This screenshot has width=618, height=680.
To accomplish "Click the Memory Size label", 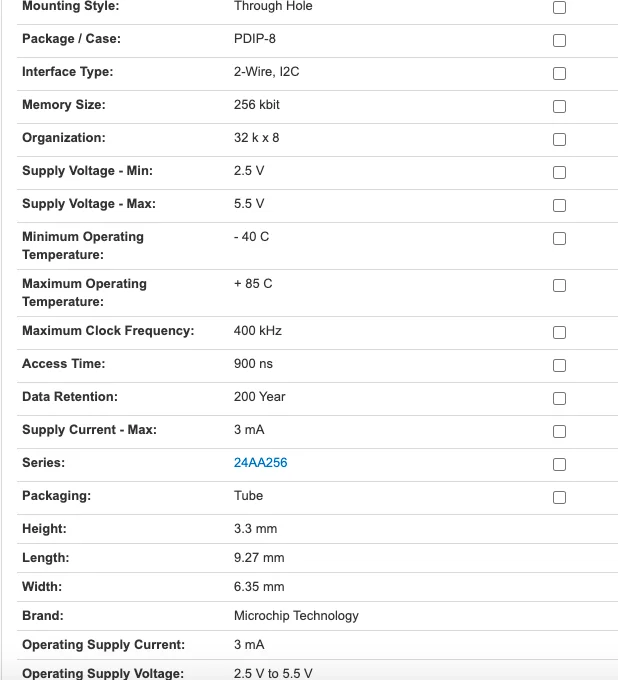I will [x=64, y=105].
